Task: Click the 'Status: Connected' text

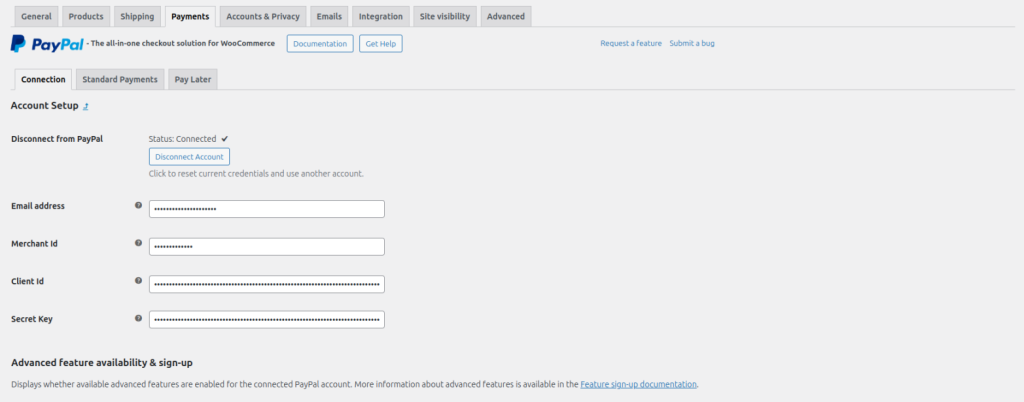Action: point(182,139)
